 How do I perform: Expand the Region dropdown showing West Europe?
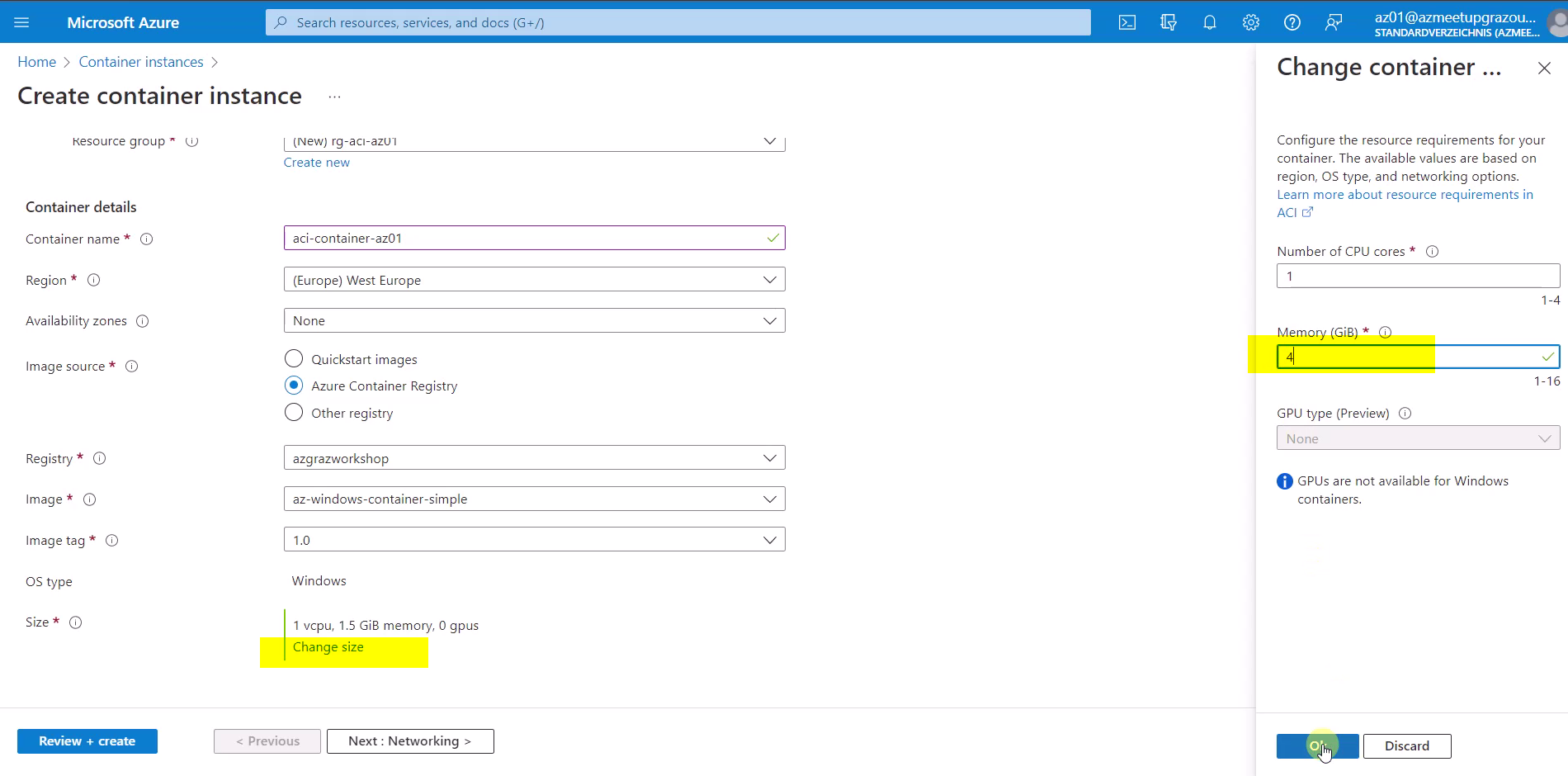534,279
